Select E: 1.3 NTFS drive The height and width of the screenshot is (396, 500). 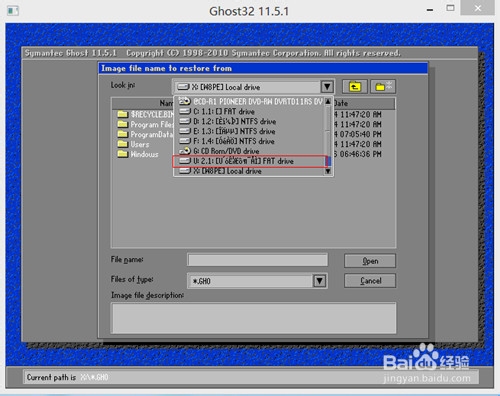tap(250, 131)
